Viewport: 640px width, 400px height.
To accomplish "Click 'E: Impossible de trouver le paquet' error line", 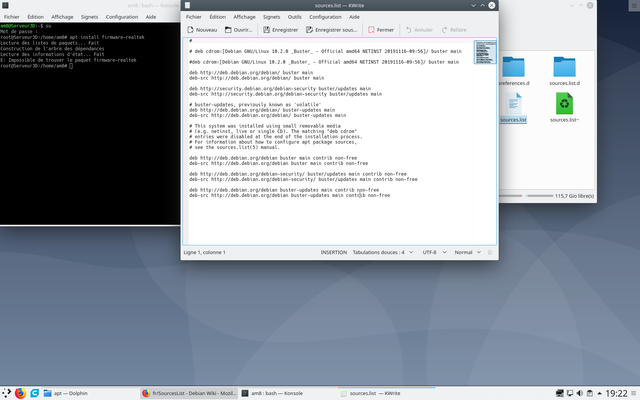I will pos(68,60).
